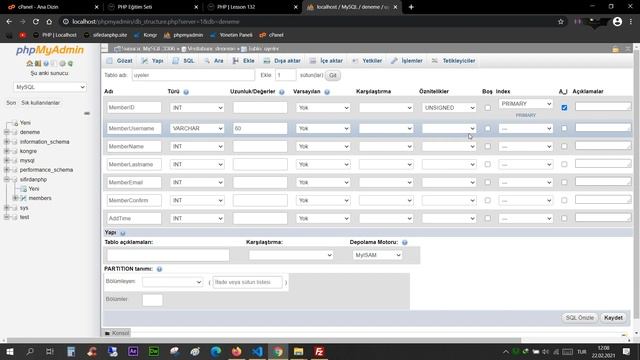Click the Depolama Motoru help icon
This screenshot has height=360, width=640.
pyautogui.click(x=404, y=242)
